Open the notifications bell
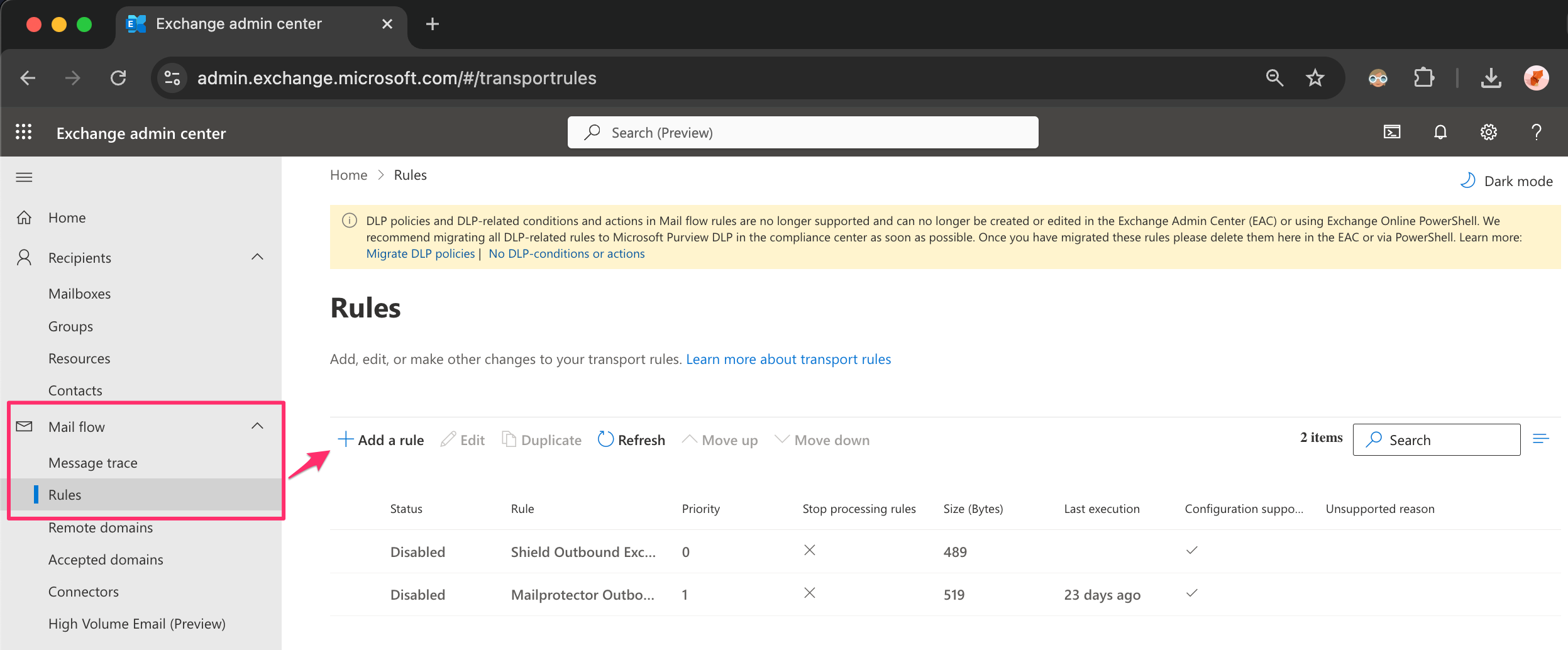Screen dimensions: 1568x650 1440,132
